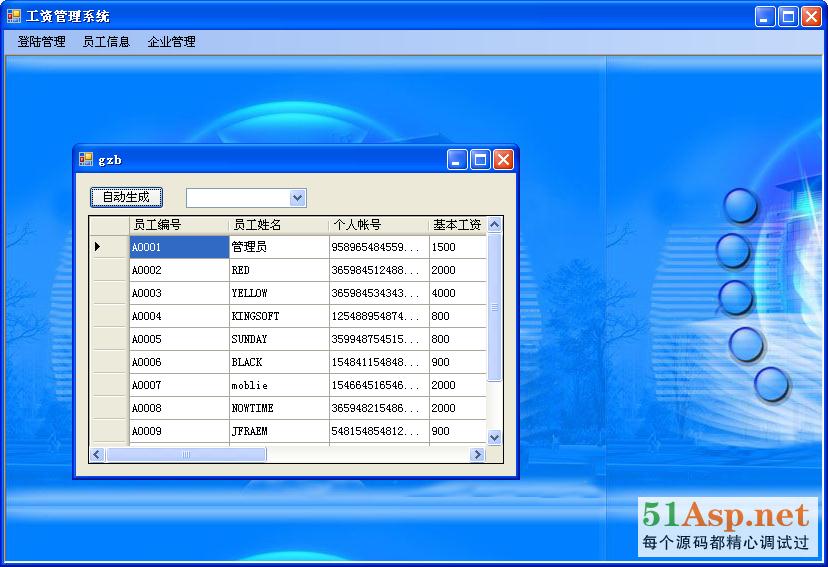Click account cell 958965484559...

pos(379,247)
